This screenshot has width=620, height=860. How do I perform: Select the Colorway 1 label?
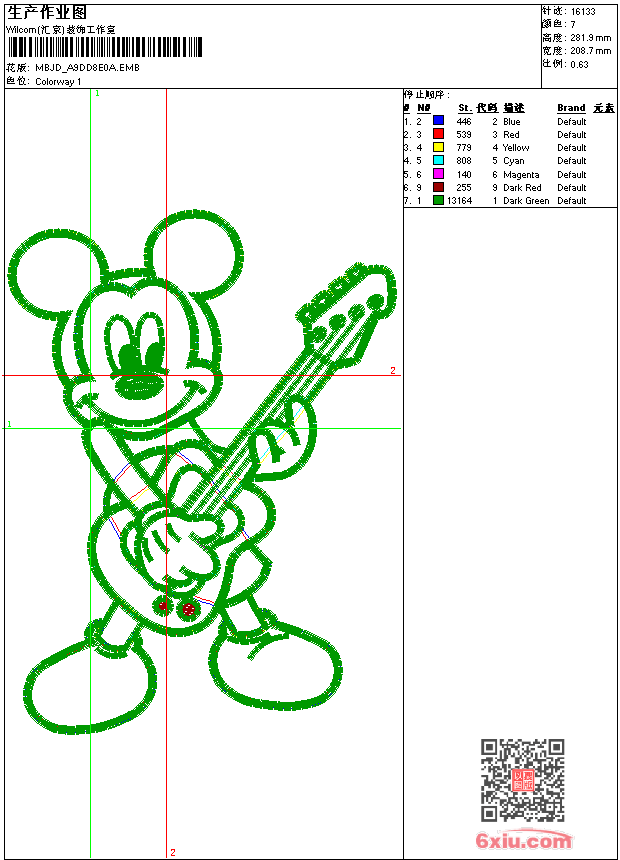point(58,82)
